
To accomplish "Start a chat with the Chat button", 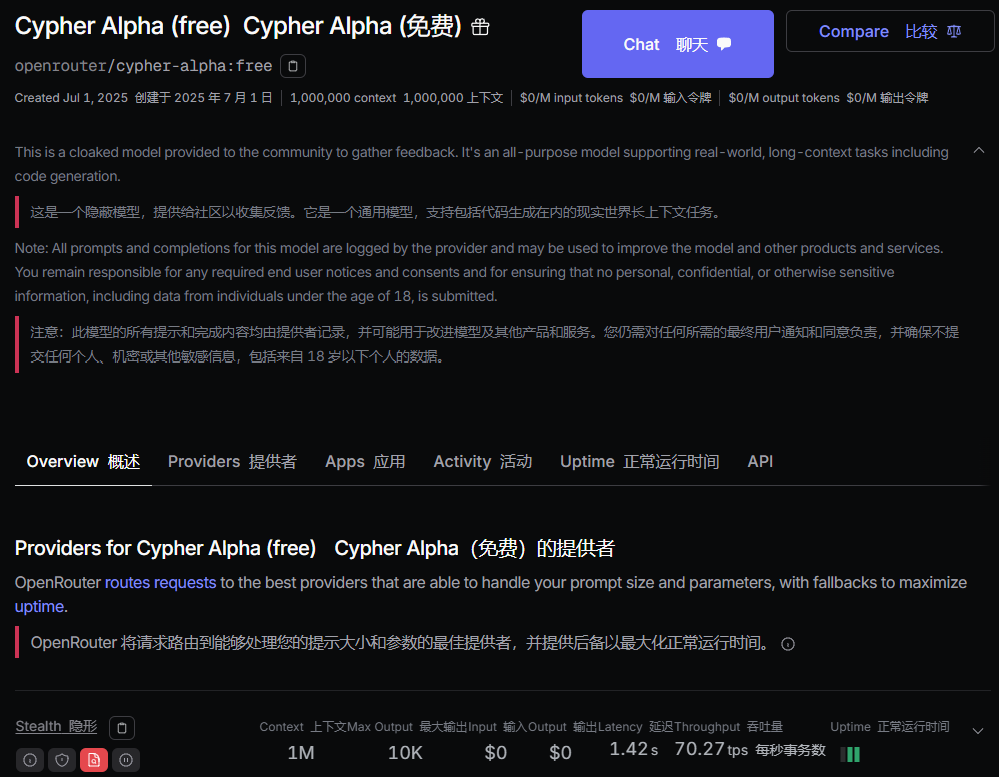I will [678, 44].
